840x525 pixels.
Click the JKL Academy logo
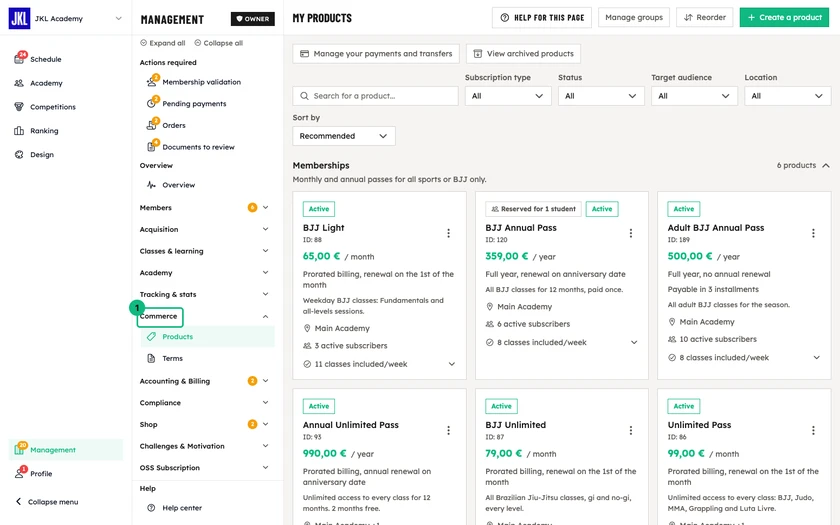[x=19, y=18]
